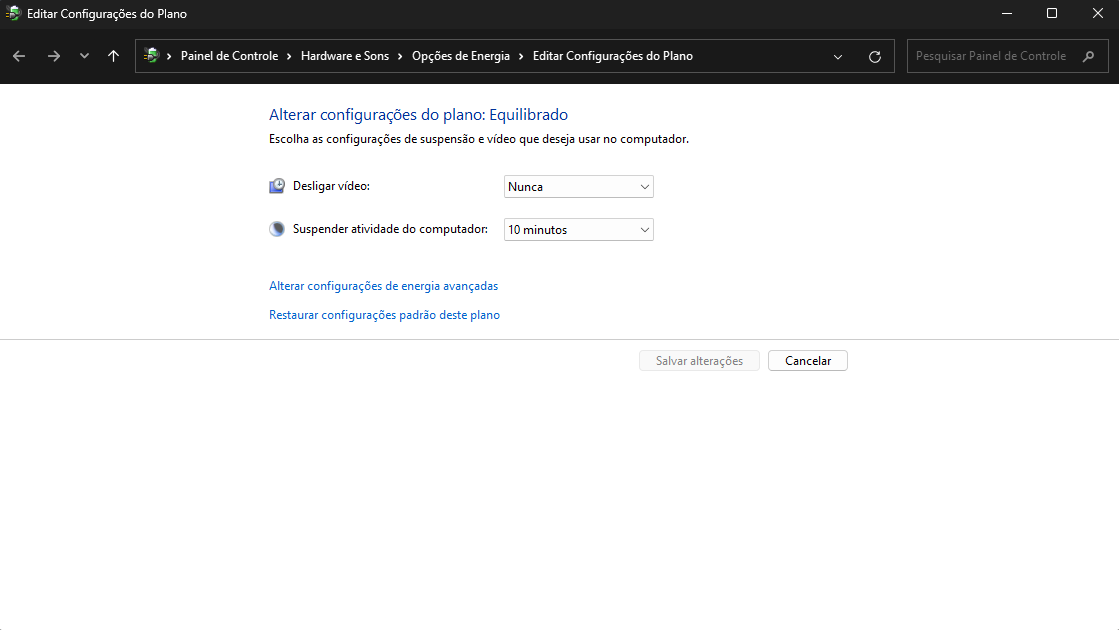Click the Desligar vídeo label
The image size is (1119, 630).
[331, 186]
